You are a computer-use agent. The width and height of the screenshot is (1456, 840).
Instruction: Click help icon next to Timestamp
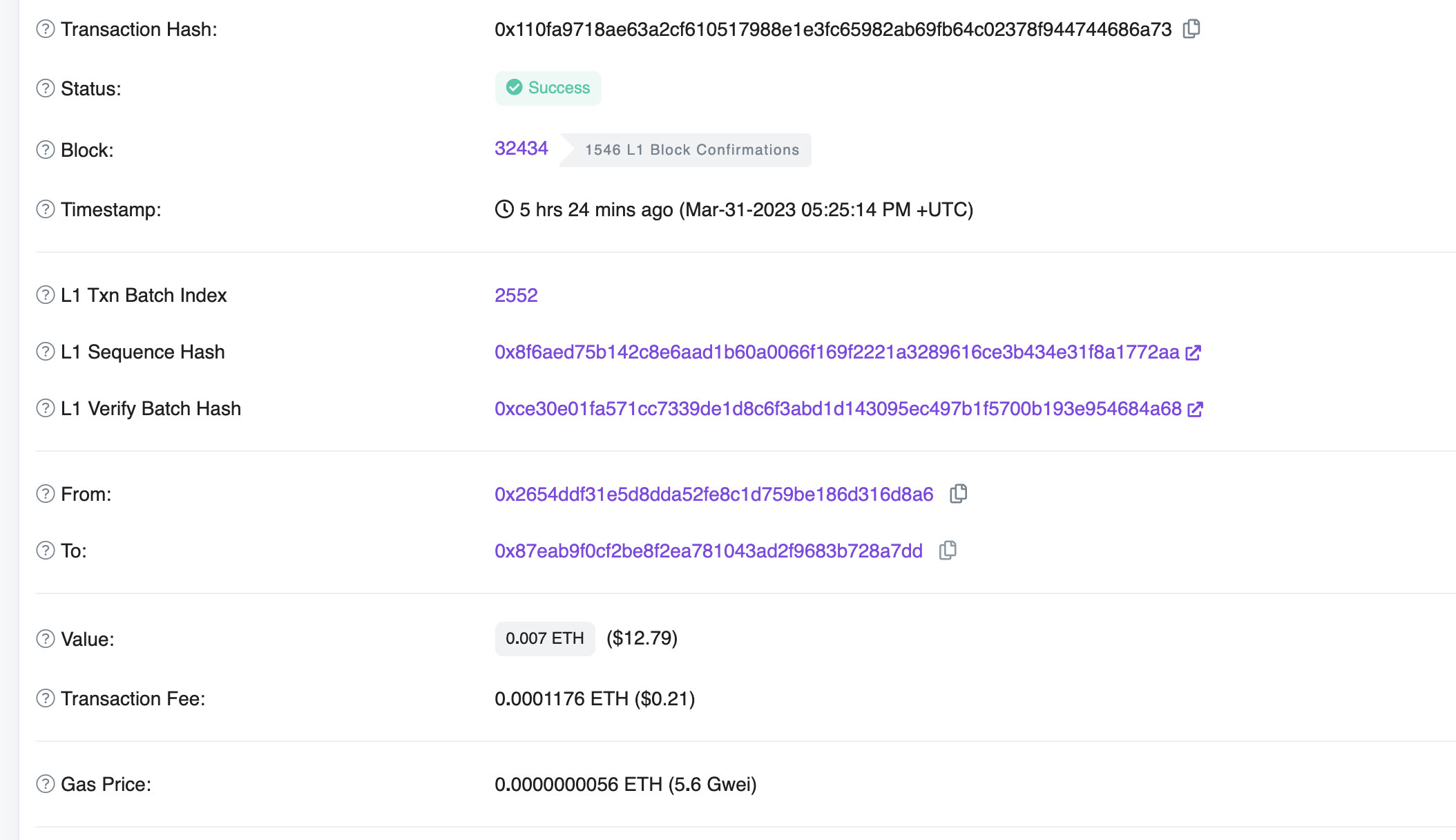(x=46, y=209)
